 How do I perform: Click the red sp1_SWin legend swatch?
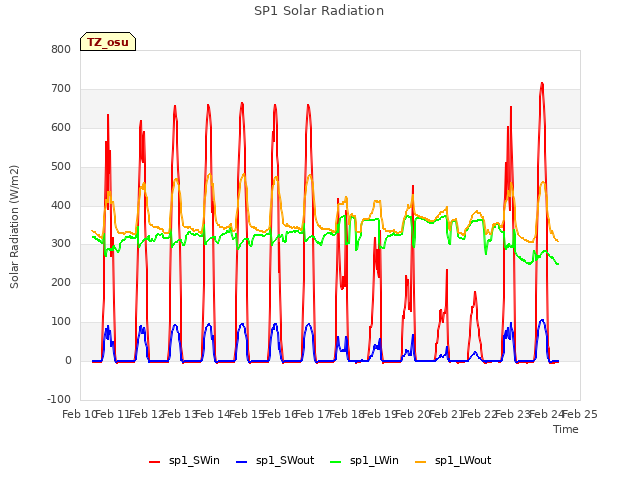[155, 462]
